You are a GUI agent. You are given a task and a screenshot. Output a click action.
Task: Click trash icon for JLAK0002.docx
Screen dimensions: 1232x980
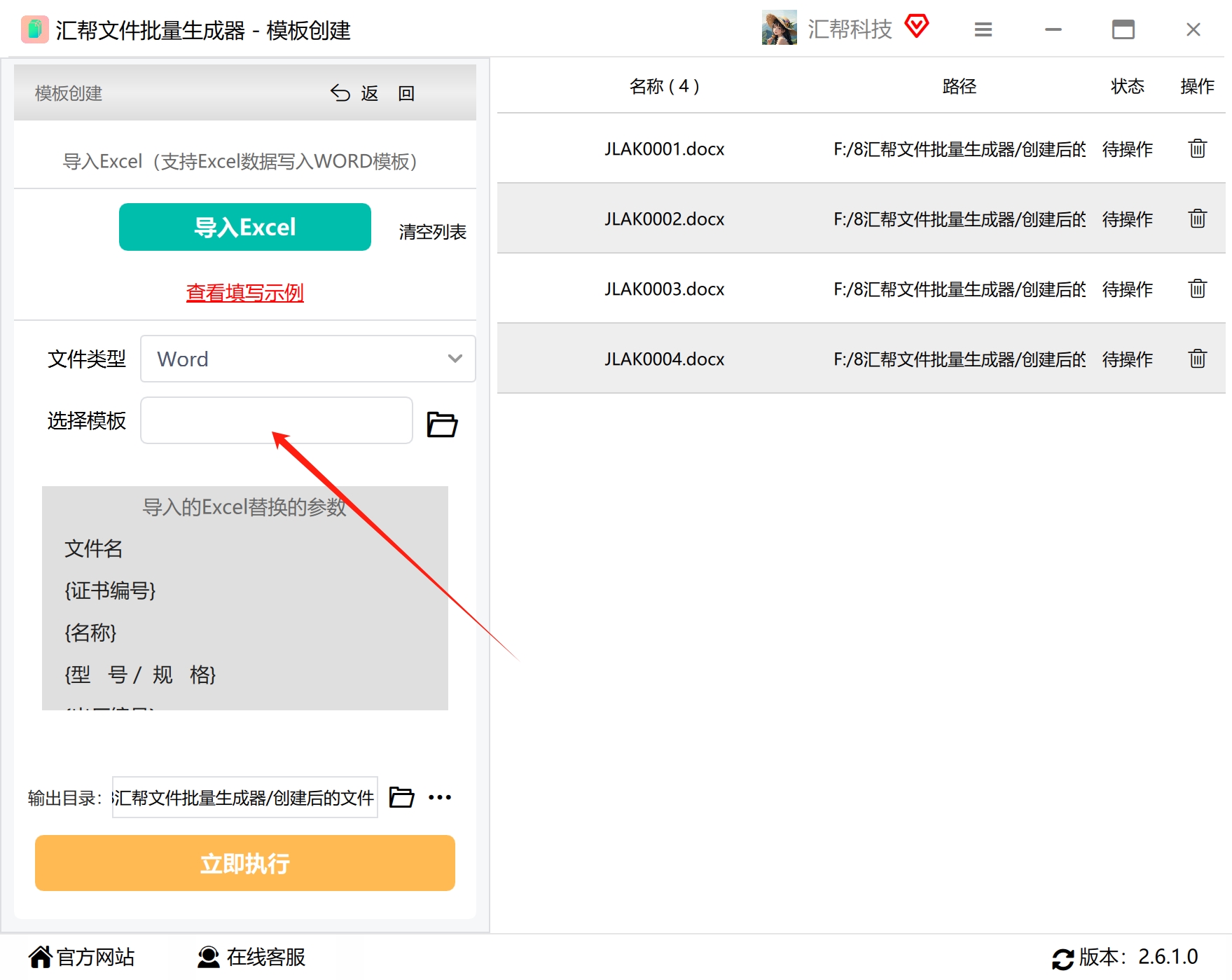pyautogui.click(x=1197, y=219)
